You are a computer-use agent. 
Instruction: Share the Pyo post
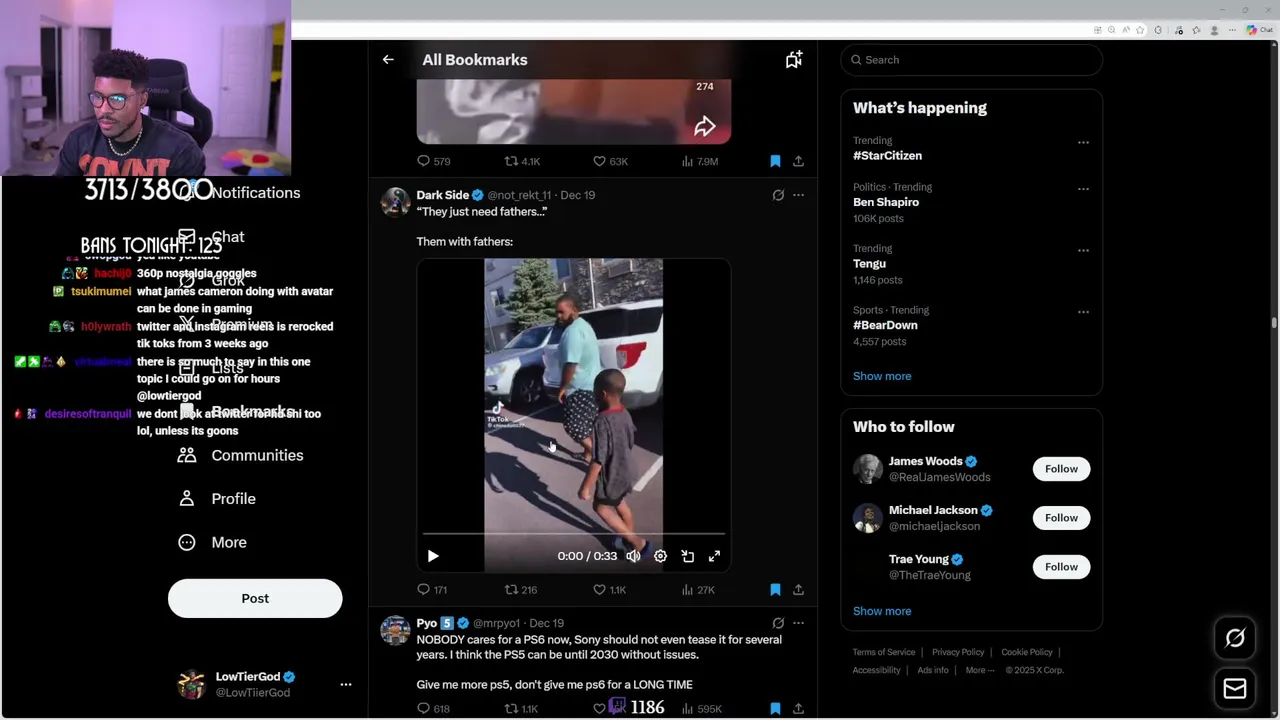point(798,709)
